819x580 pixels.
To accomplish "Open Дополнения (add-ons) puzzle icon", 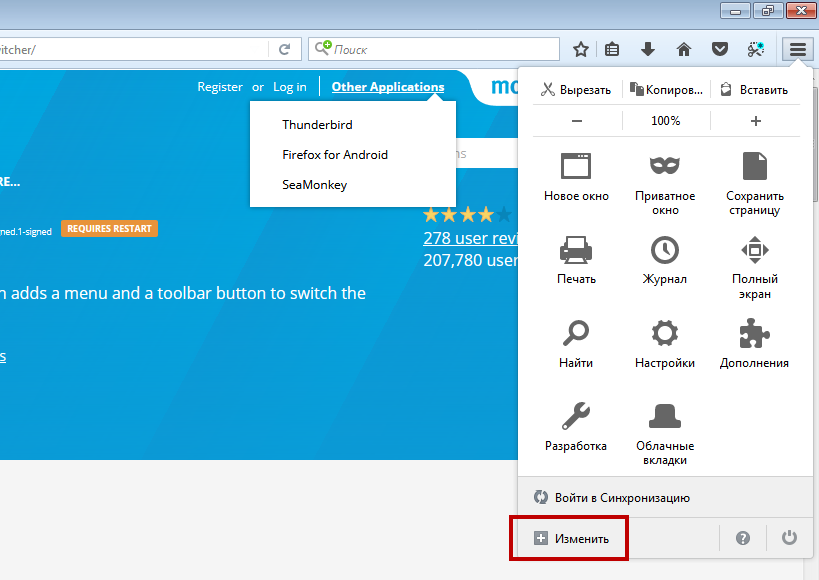I will pyautogui.click(x=755, y=344).
